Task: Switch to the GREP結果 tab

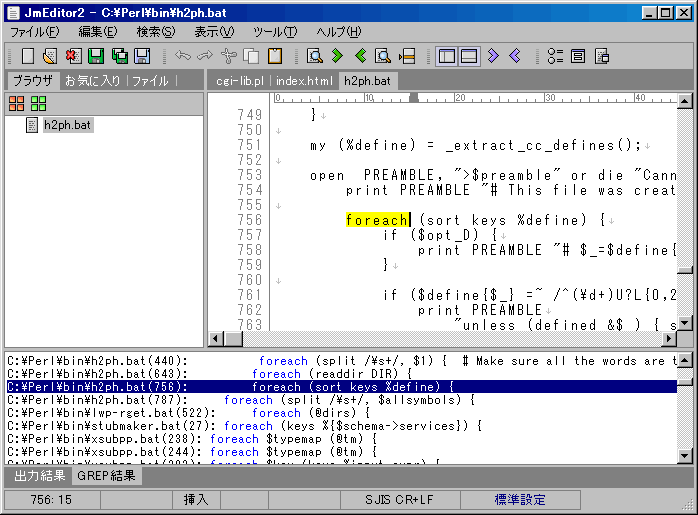Action: coord(108,477)
